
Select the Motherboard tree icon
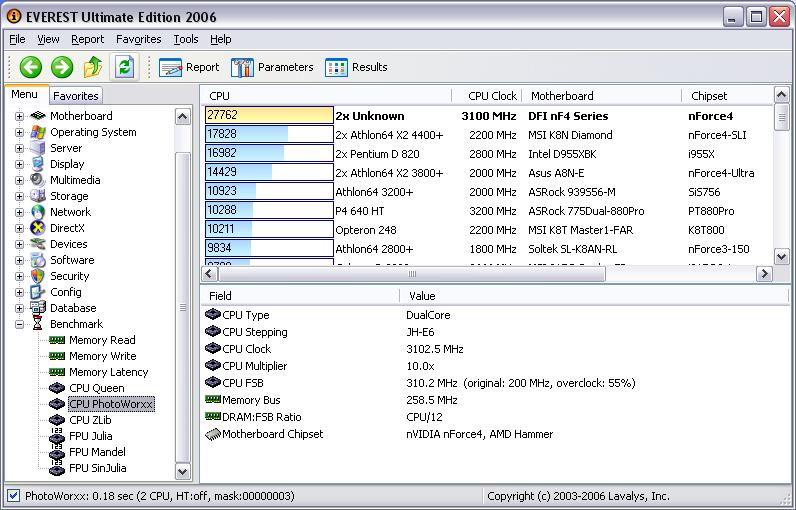pos(38,116)
